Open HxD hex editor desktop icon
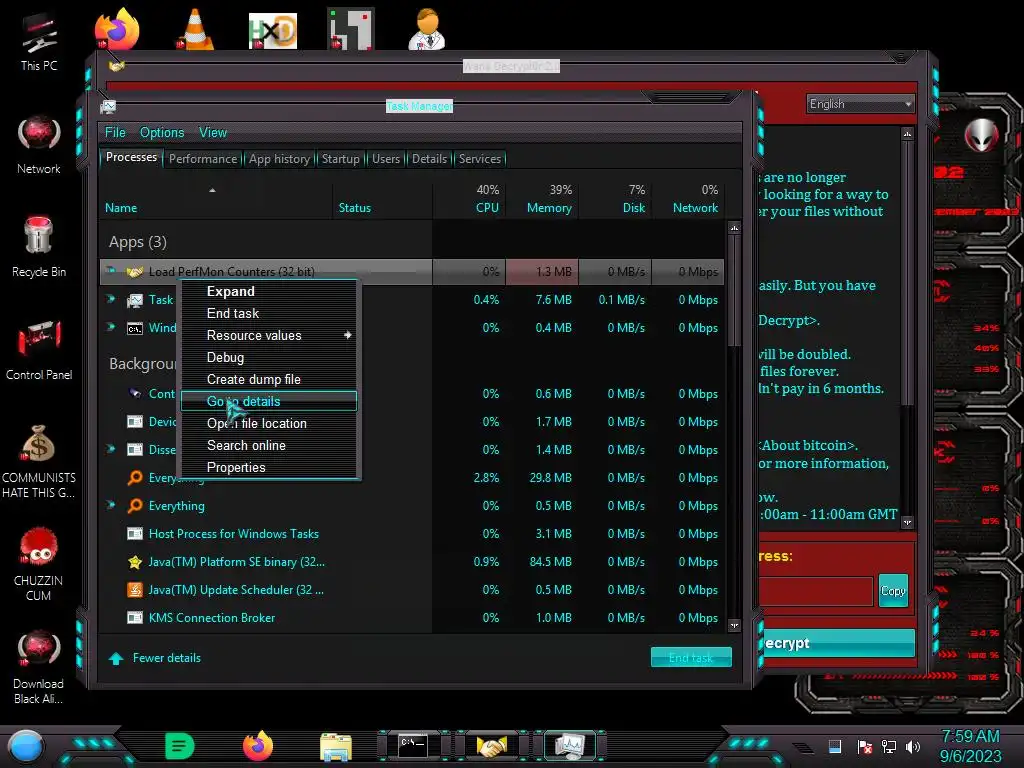The width and height of the screenshot is (1024, 768). point(273,30)
